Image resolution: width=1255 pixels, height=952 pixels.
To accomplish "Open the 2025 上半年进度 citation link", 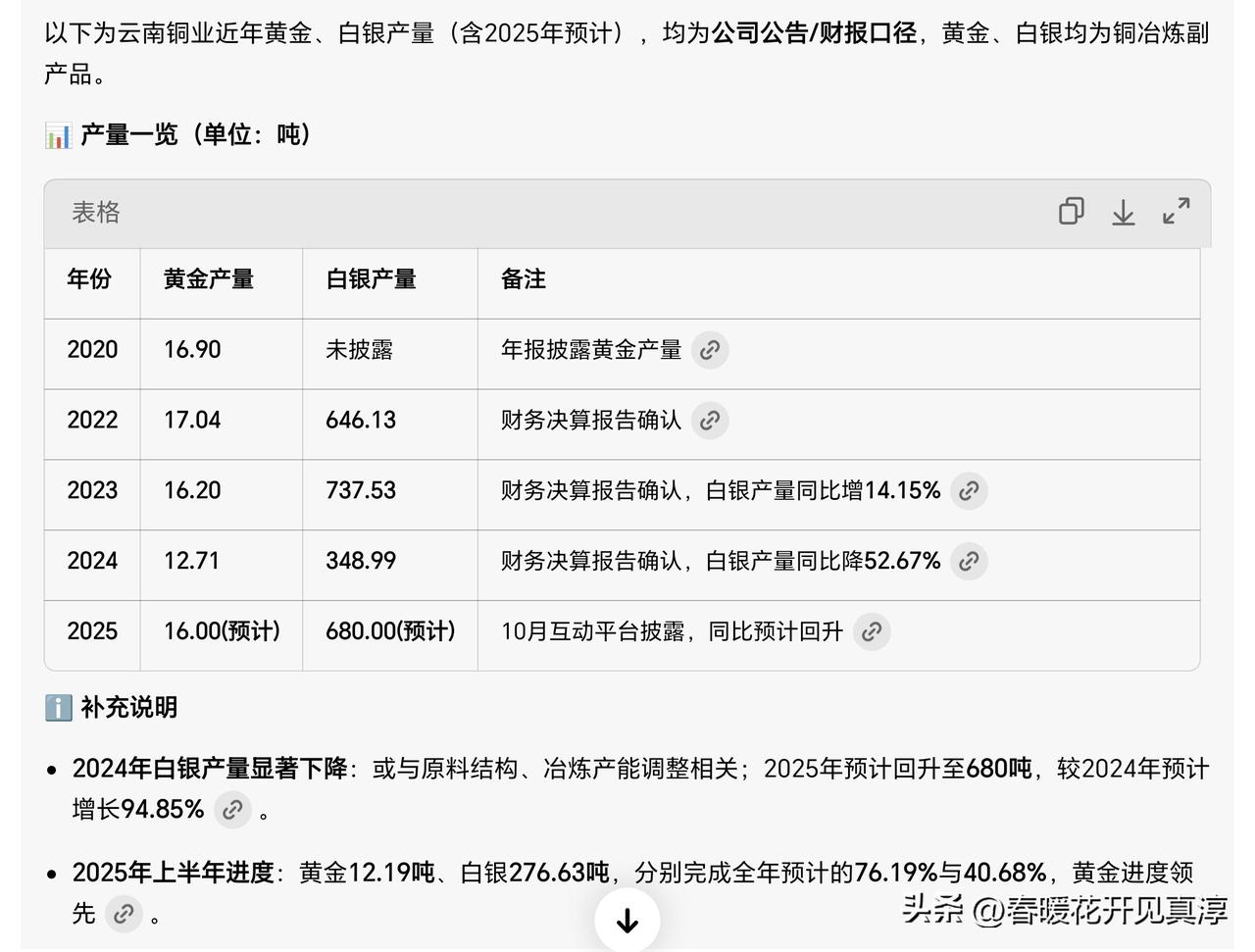I will pyautogui.click(x=123, y=914).
